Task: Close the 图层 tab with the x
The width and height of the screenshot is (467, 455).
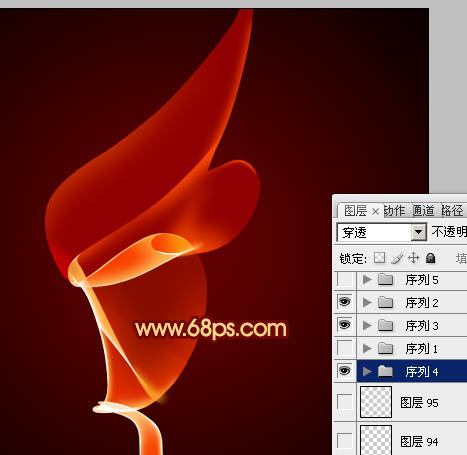Action: (375, 211)
